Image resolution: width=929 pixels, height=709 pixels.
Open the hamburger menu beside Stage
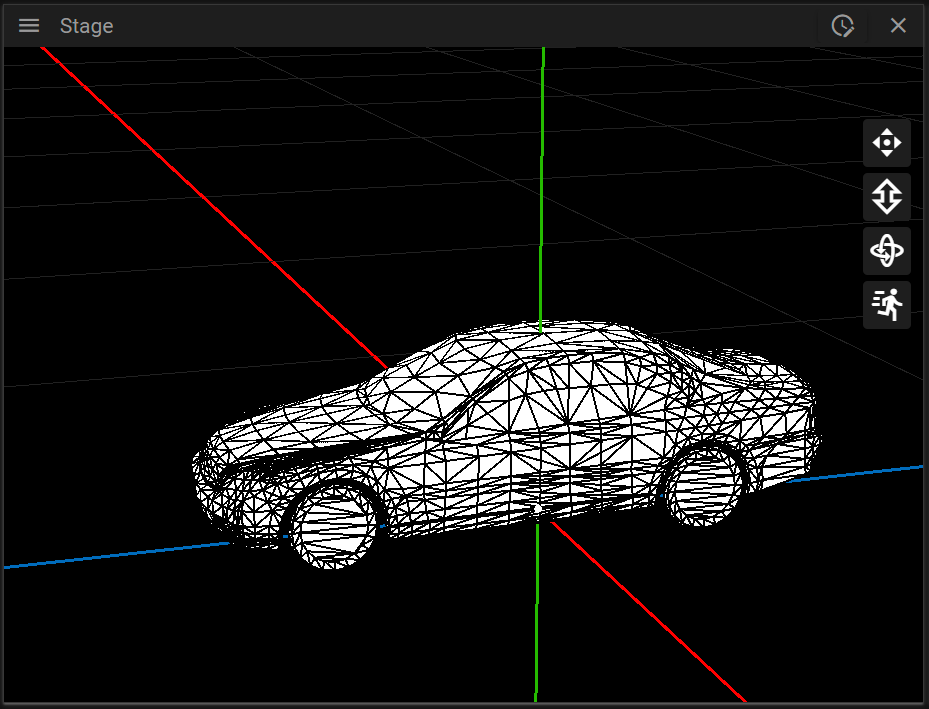tap(29, 26)
